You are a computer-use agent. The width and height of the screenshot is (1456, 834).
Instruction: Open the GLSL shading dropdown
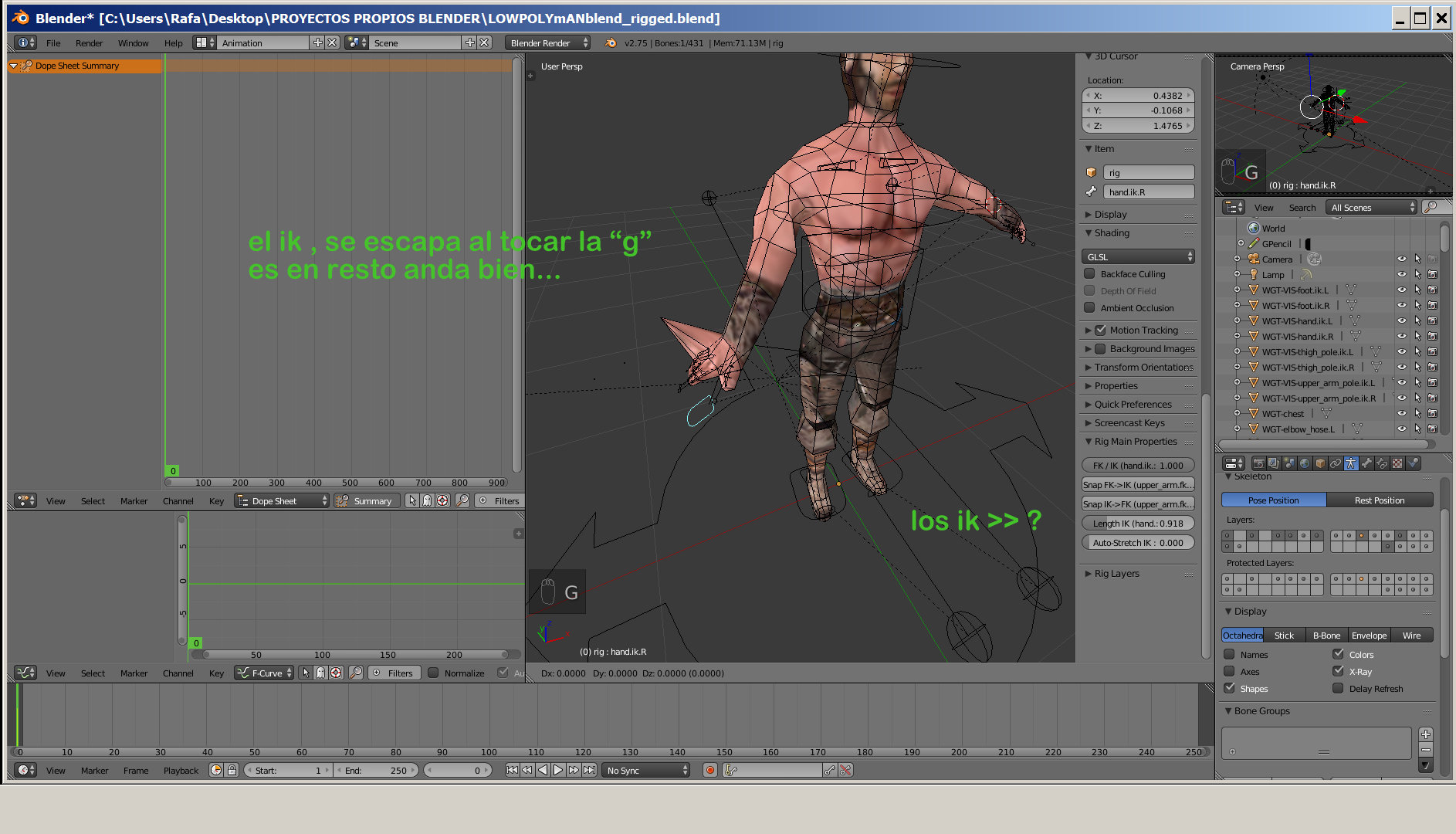[1138, 256]
